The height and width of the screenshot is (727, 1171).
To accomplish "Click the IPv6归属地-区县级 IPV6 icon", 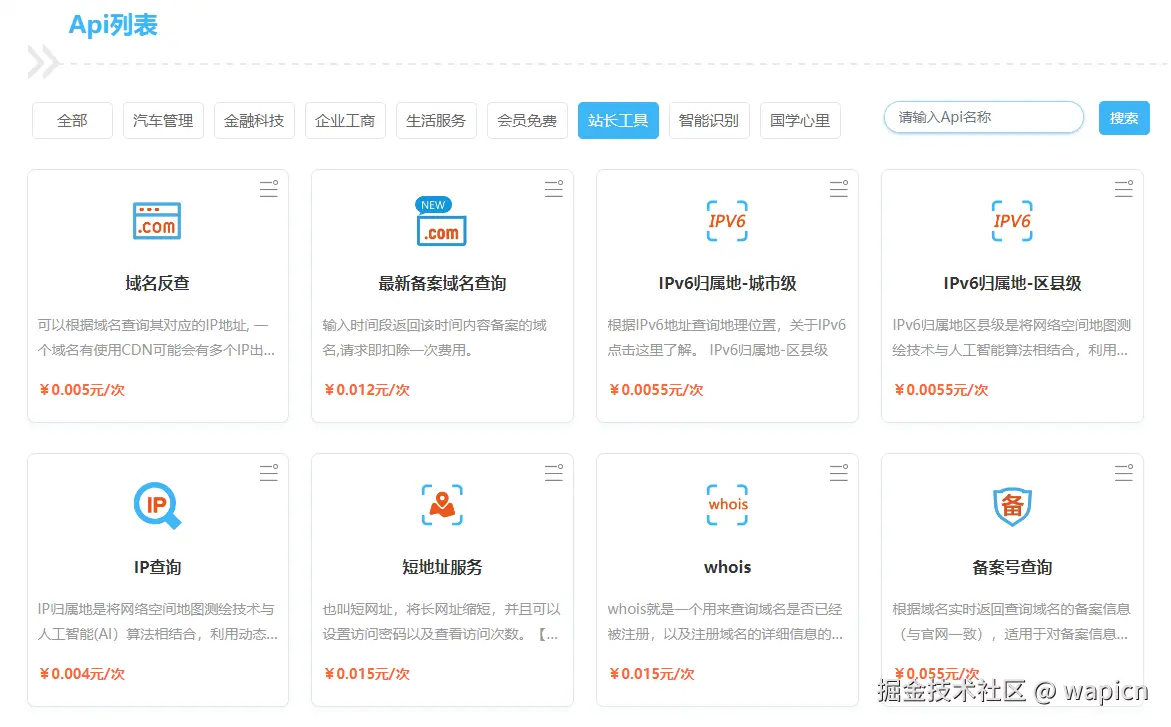I will point(1011,220).
